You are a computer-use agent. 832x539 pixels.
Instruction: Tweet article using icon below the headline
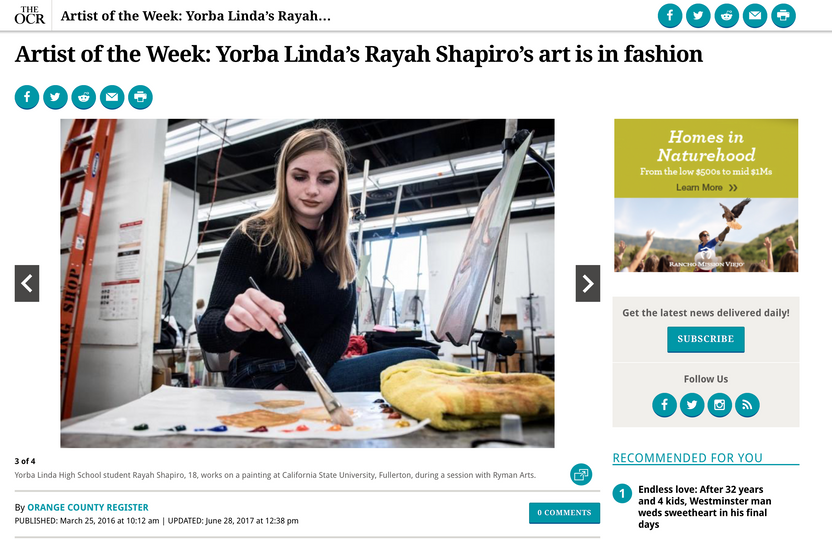(55, 97)
